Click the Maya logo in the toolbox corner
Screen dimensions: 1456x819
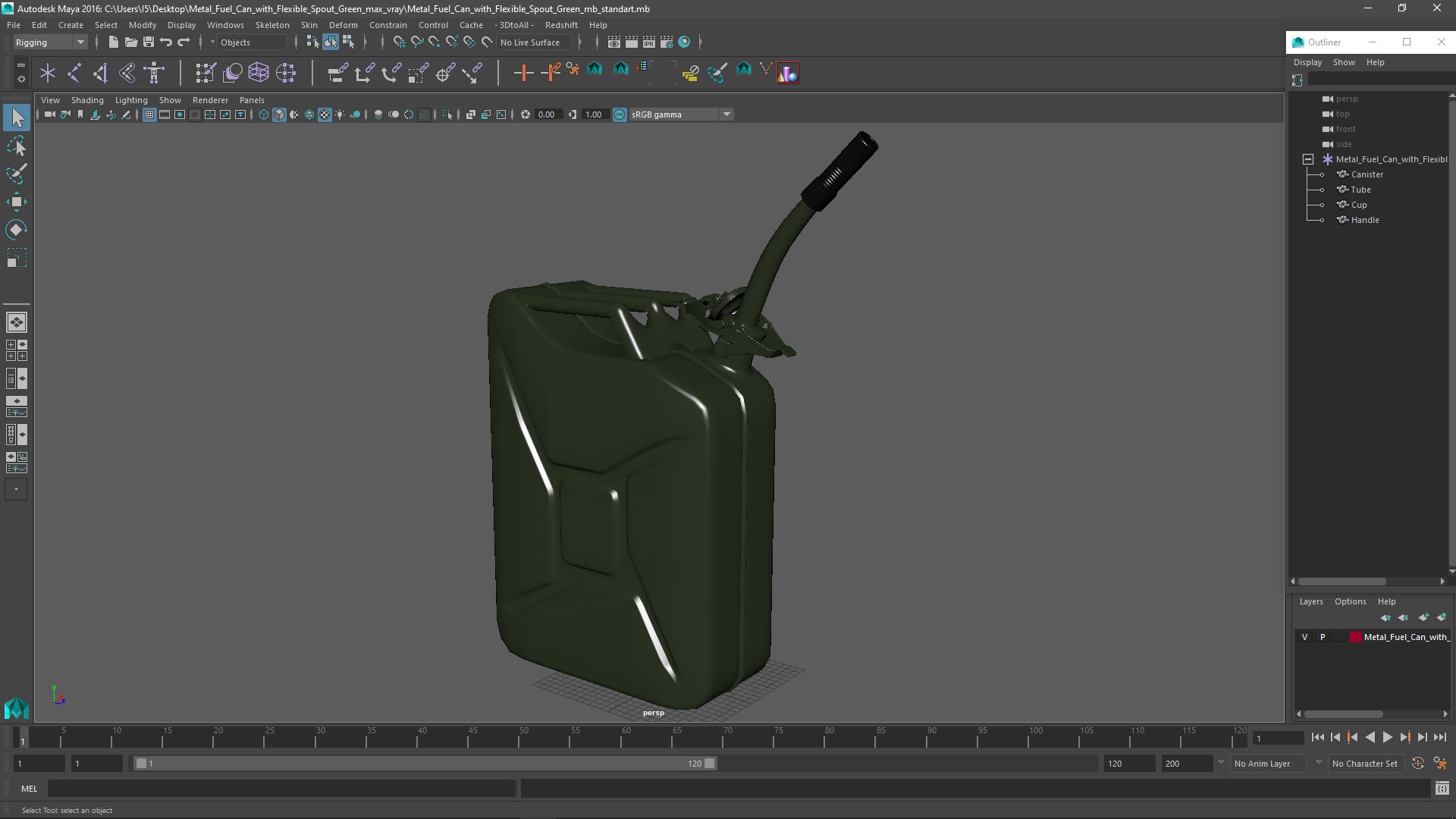(17, 708)
